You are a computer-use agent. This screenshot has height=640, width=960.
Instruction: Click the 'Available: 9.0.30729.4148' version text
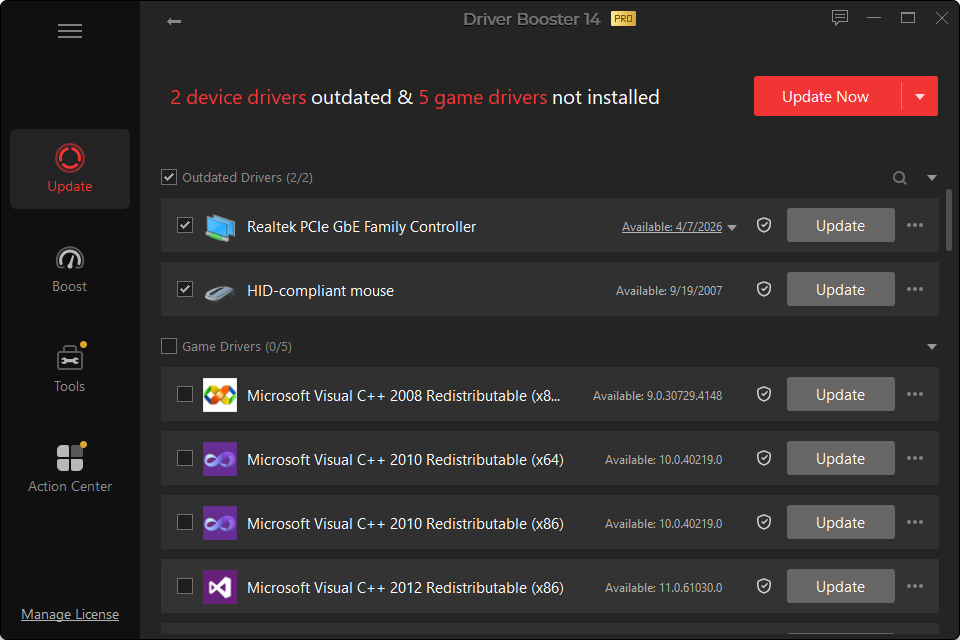tap(657, 396)
